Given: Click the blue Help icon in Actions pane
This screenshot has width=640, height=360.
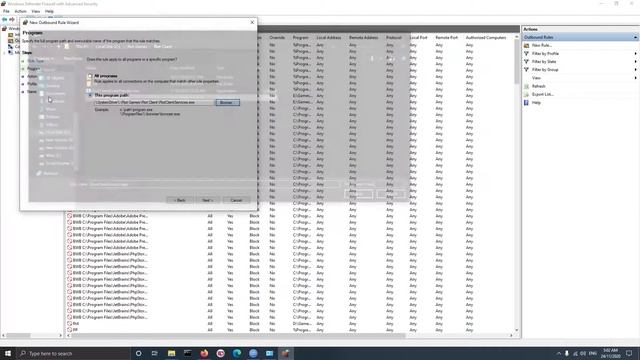Looking at the screenshot, I should tap(527, 102).
